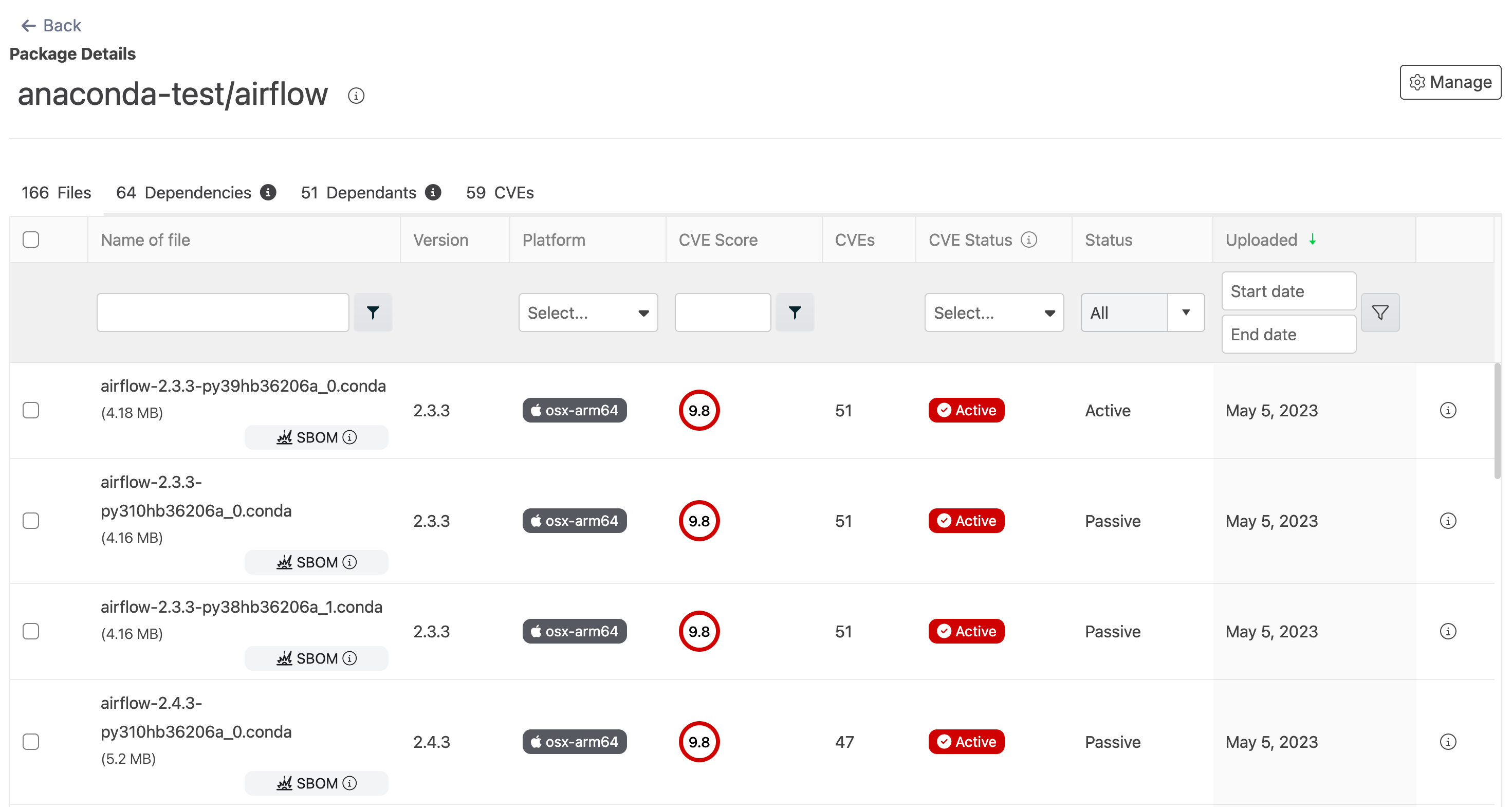Click the info icon beside anaconda-test/airflow title
Image resolution: width=1512 pixels, height=807 pixels.
[x=356, y=95]
